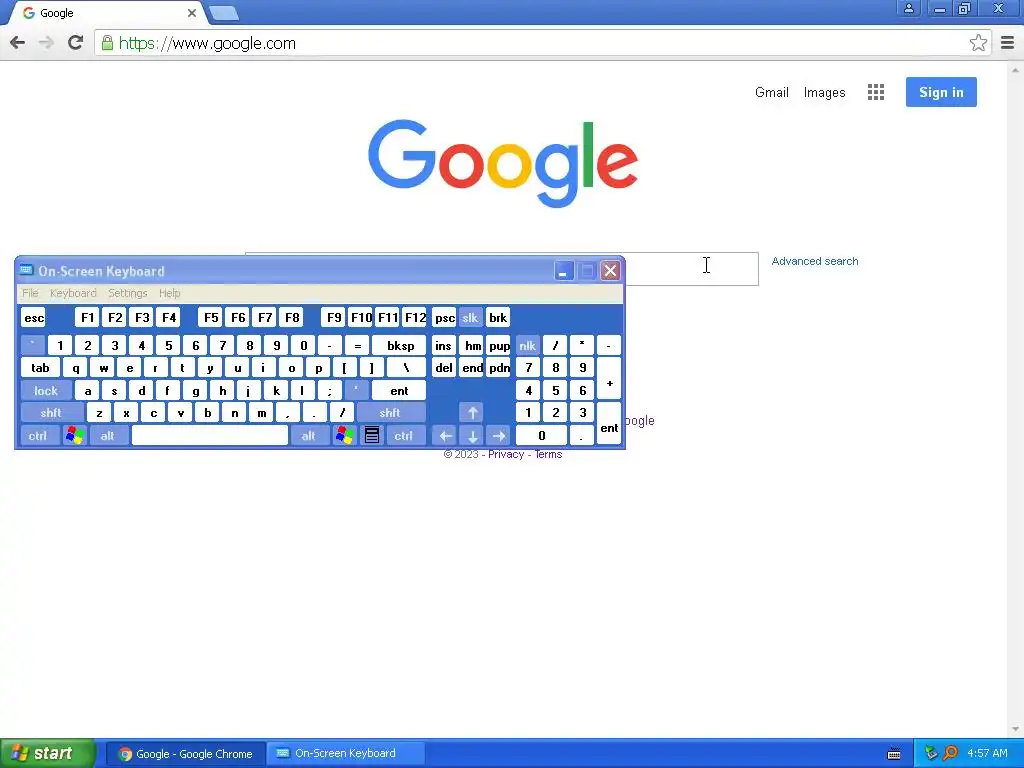Click the spacebar key
This screenshot has height=768, width=1024.
[x=210, y=436]
